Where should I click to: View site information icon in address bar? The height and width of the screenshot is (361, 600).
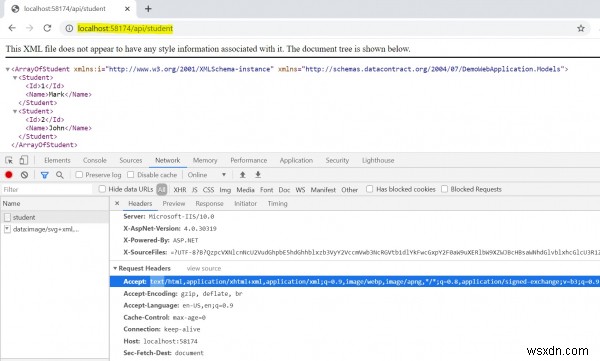[x=69, y=28]
